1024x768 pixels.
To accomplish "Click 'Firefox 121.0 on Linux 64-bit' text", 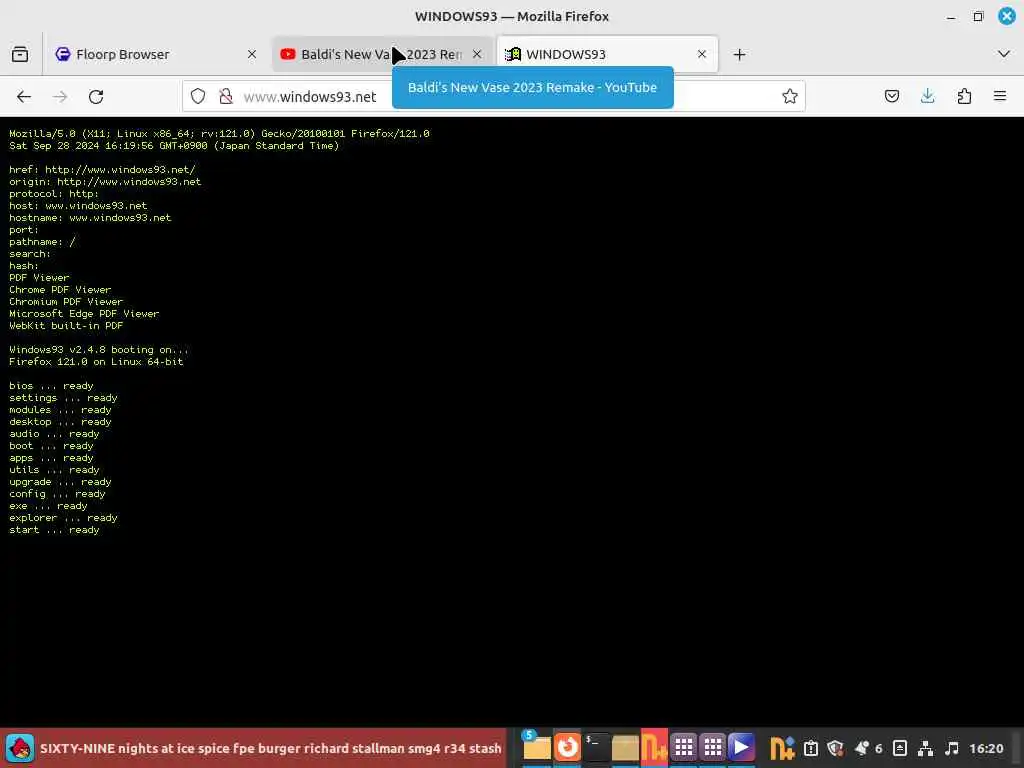I will coord(96,362).
